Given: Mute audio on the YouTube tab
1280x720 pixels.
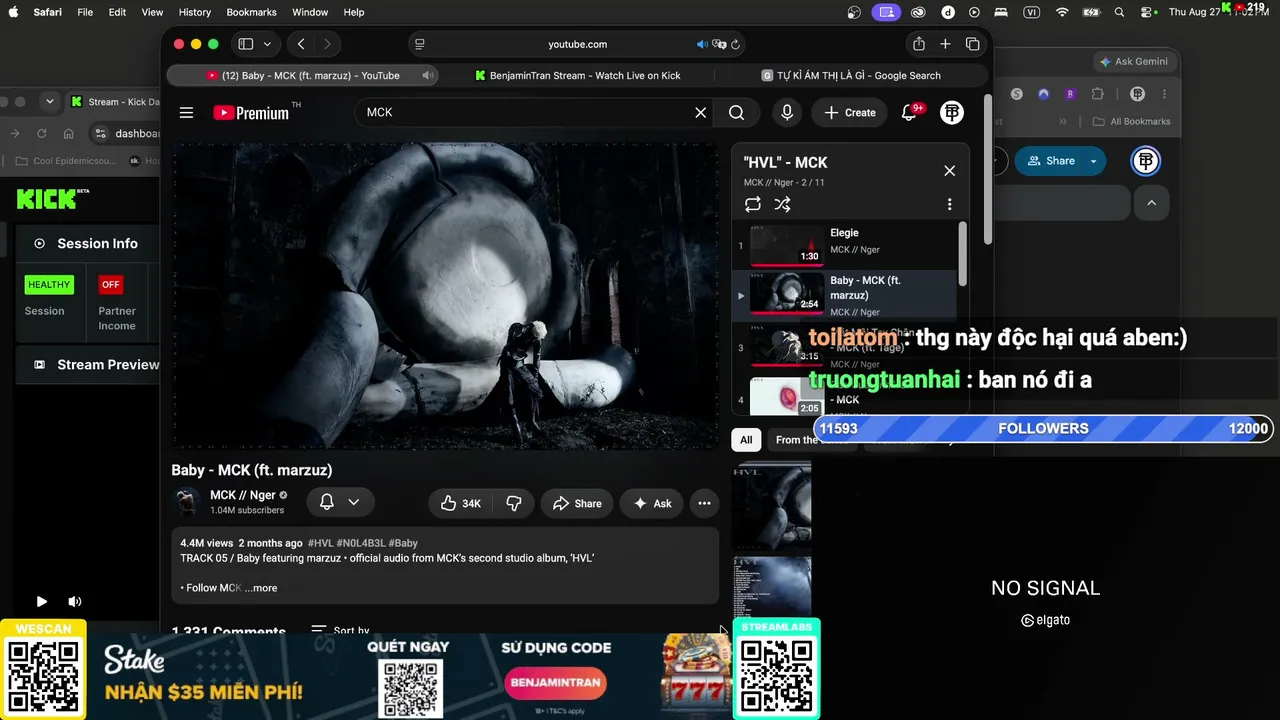Looking at the screenshot, I should tap(428, 75).
